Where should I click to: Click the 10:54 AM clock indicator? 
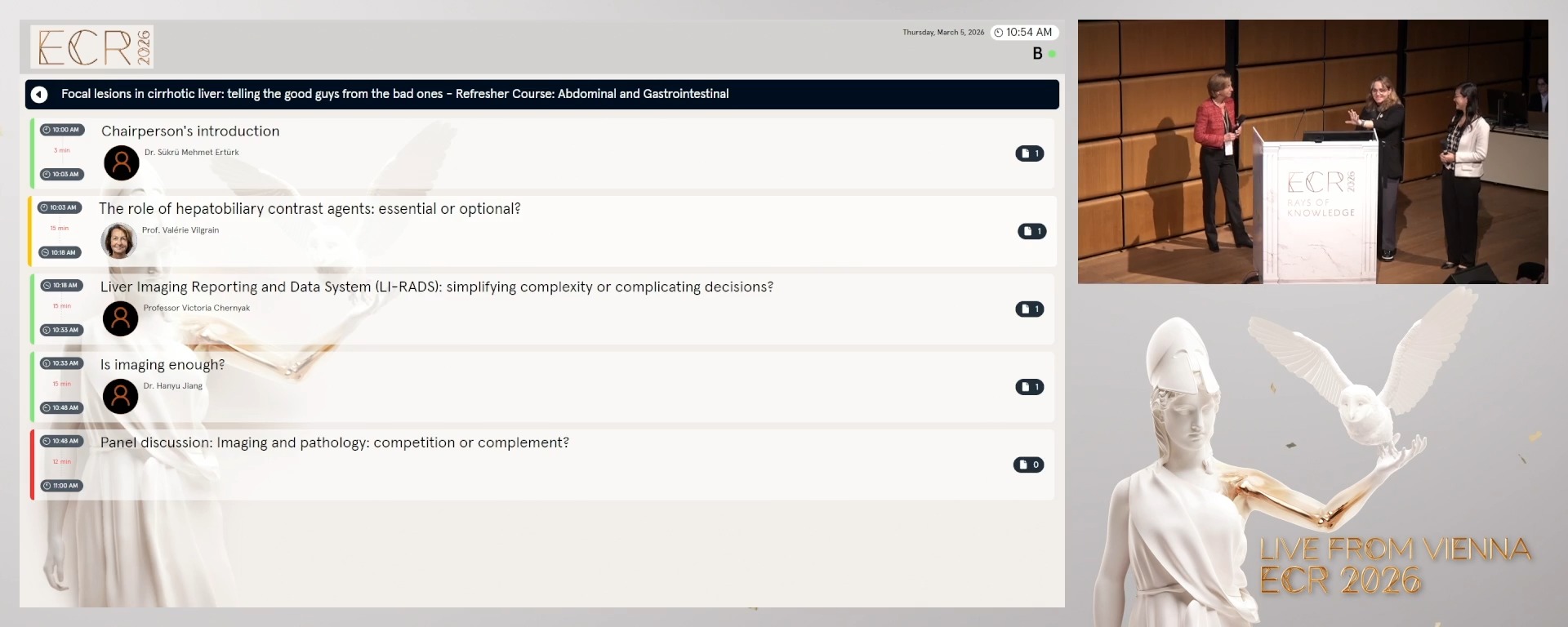(x=1023, y=33)
